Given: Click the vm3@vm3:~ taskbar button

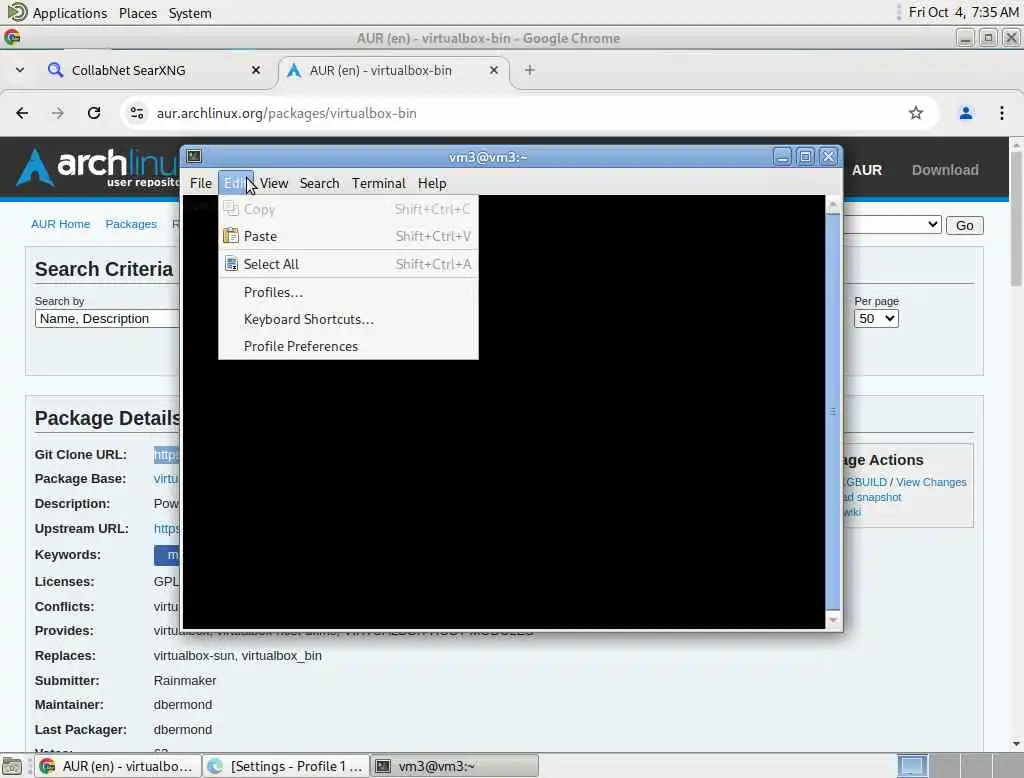Looking at the screenshot, I should coord(455,766).
